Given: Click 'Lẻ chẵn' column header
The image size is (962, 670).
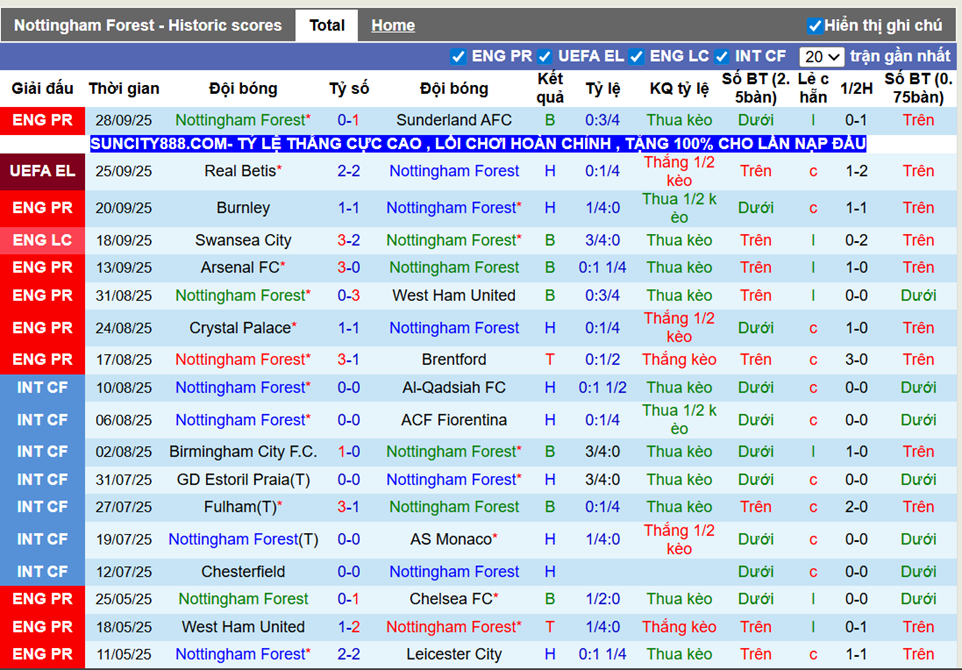Looking at the screenshot, I should [x=813, y=88].
